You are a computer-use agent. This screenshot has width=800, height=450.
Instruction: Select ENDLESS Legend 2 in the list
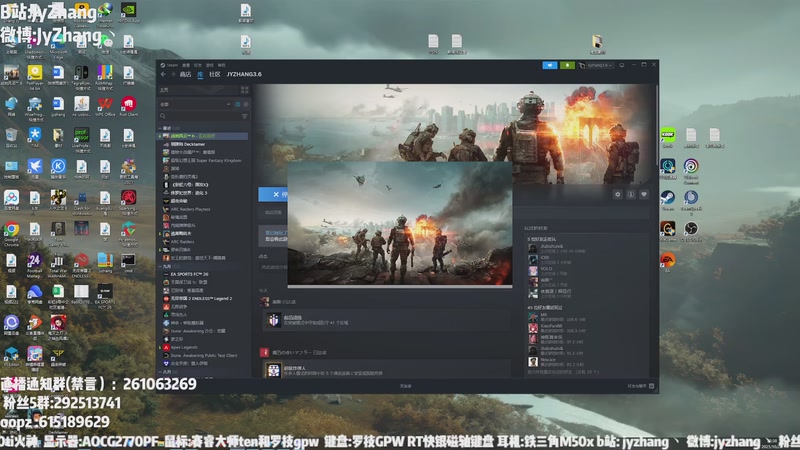click(197, 298)
